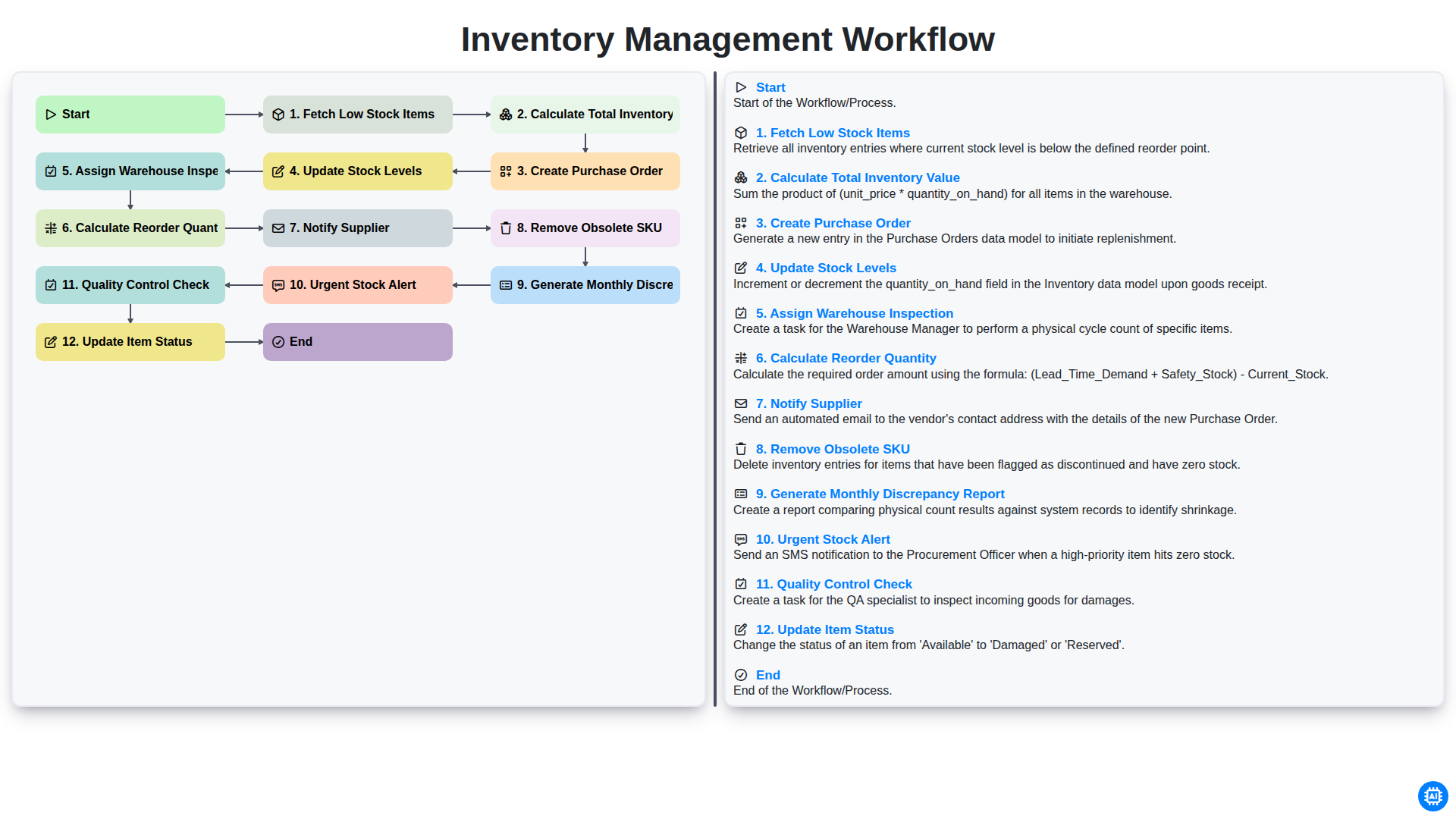The height and width of the screenshot is (819, 1456).
Task: Click the SMS bubble icon in Urgent Stock Alert node
Action: [278, 285]
